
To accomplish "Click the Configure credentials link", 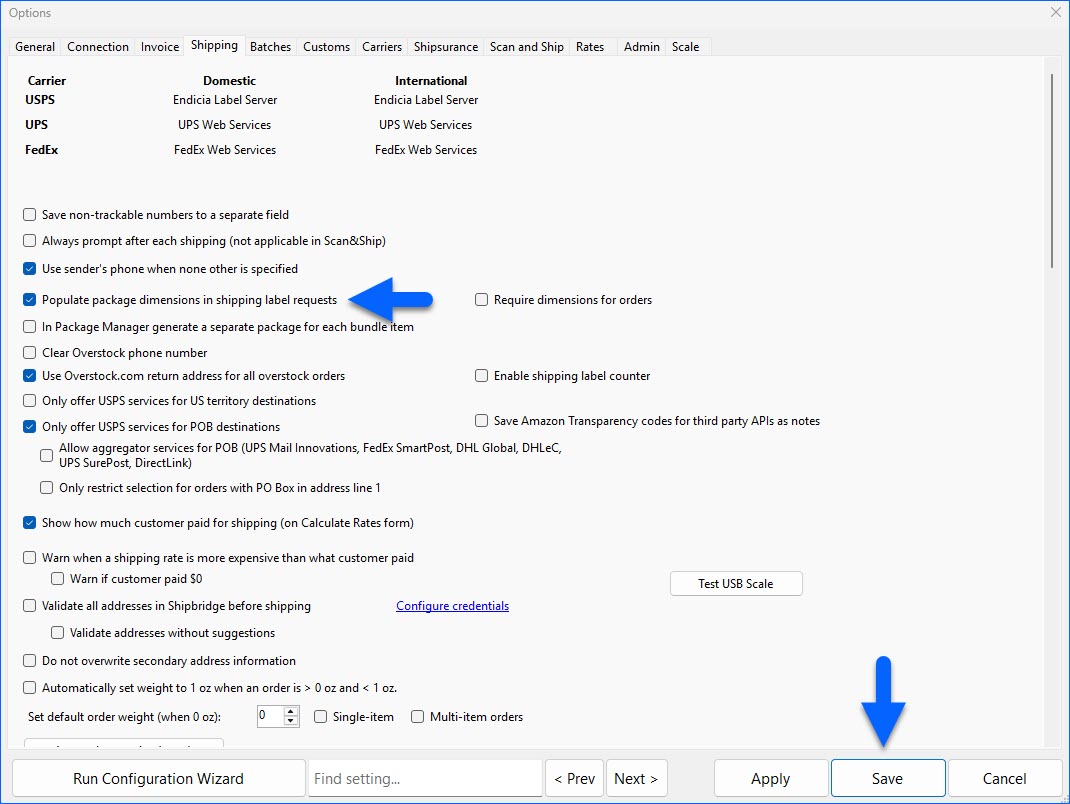I will [x=452, y=606].
